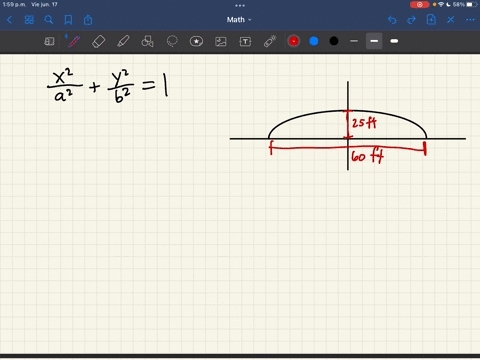Select the Eraser tool
Image resolution: width=480 pixels, height=360 pixels.
point(99,41)
